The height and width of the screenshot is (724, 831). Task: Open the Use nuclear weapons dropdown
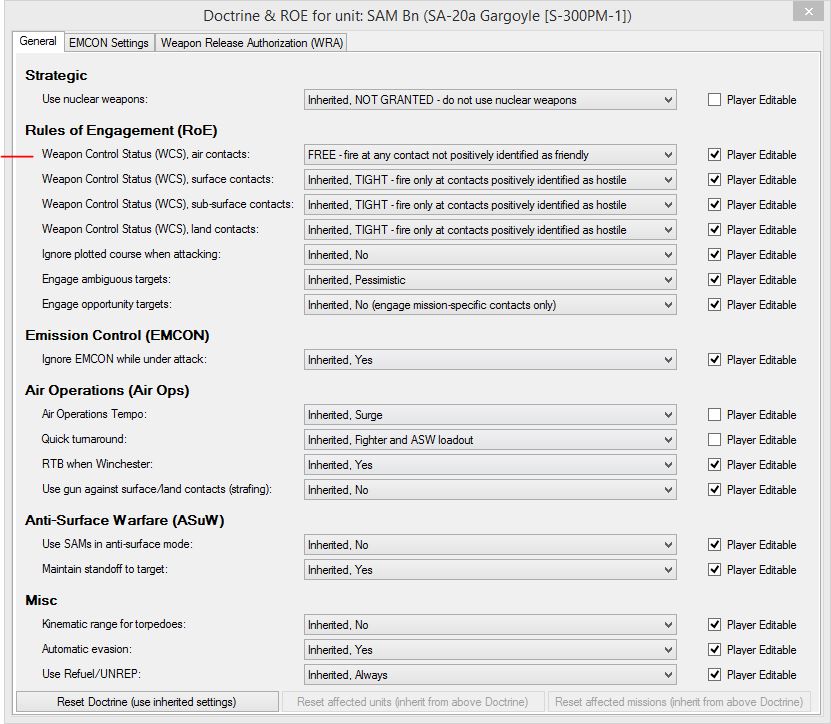[490, 100]
